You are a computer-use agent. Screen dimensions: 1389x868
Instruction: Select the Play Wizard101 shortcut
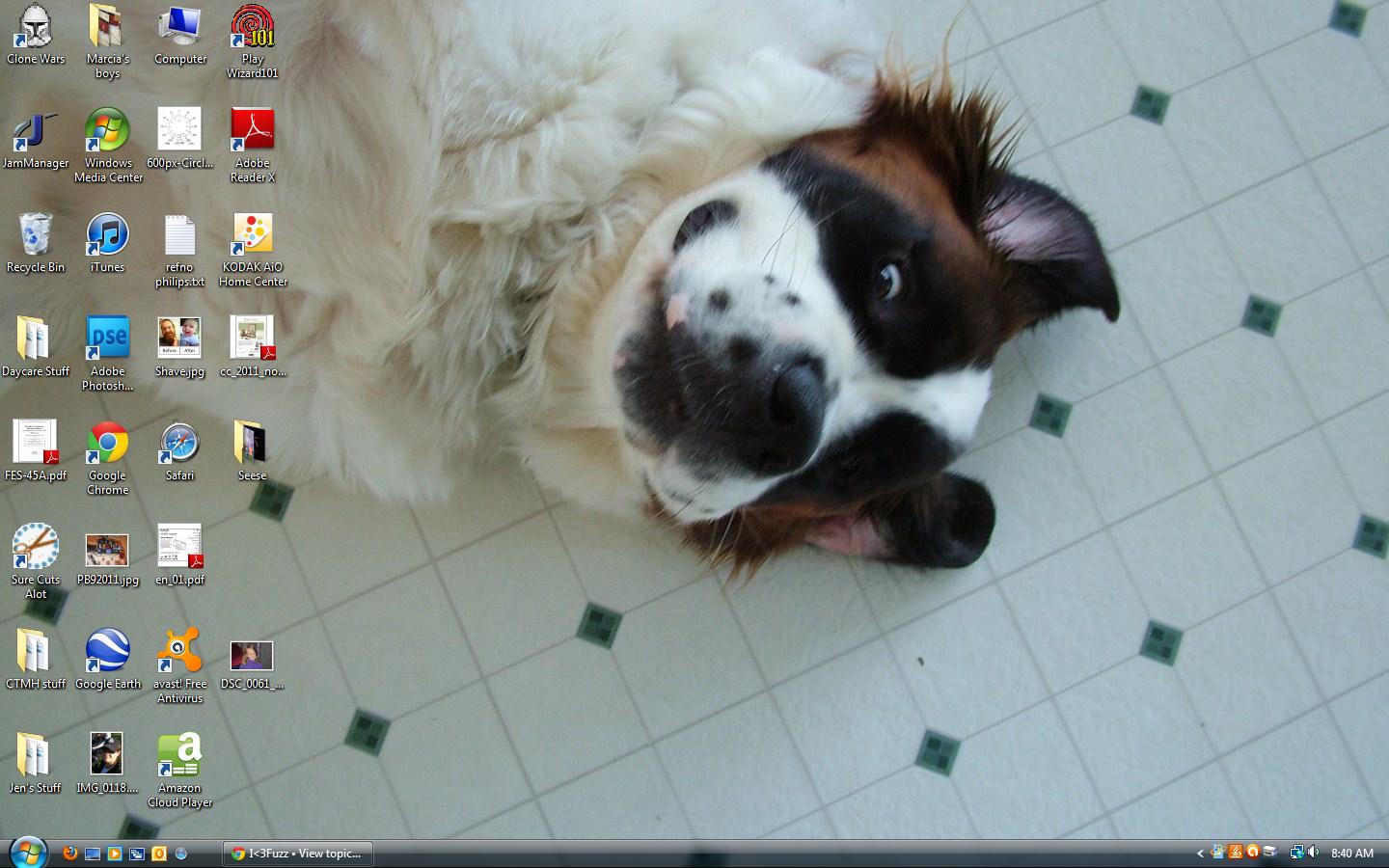(252, 28)
